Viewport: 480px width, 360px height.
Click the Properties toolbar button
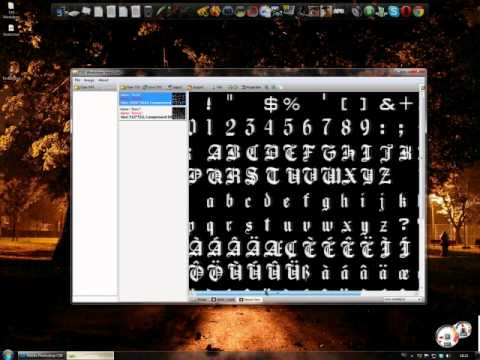click(252, 87)
